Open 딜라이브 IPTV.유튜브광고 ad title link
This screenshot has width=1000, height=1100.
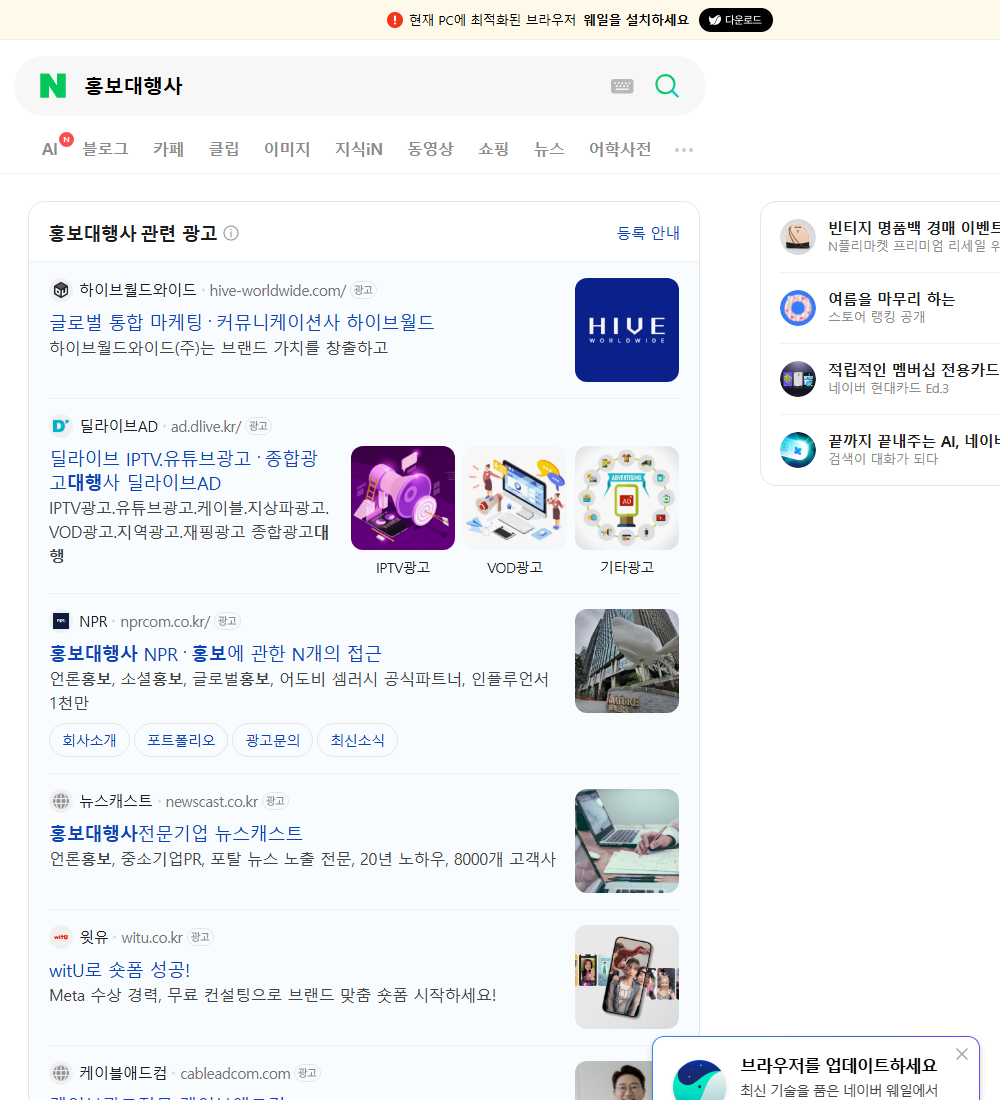tap(183, 471)
